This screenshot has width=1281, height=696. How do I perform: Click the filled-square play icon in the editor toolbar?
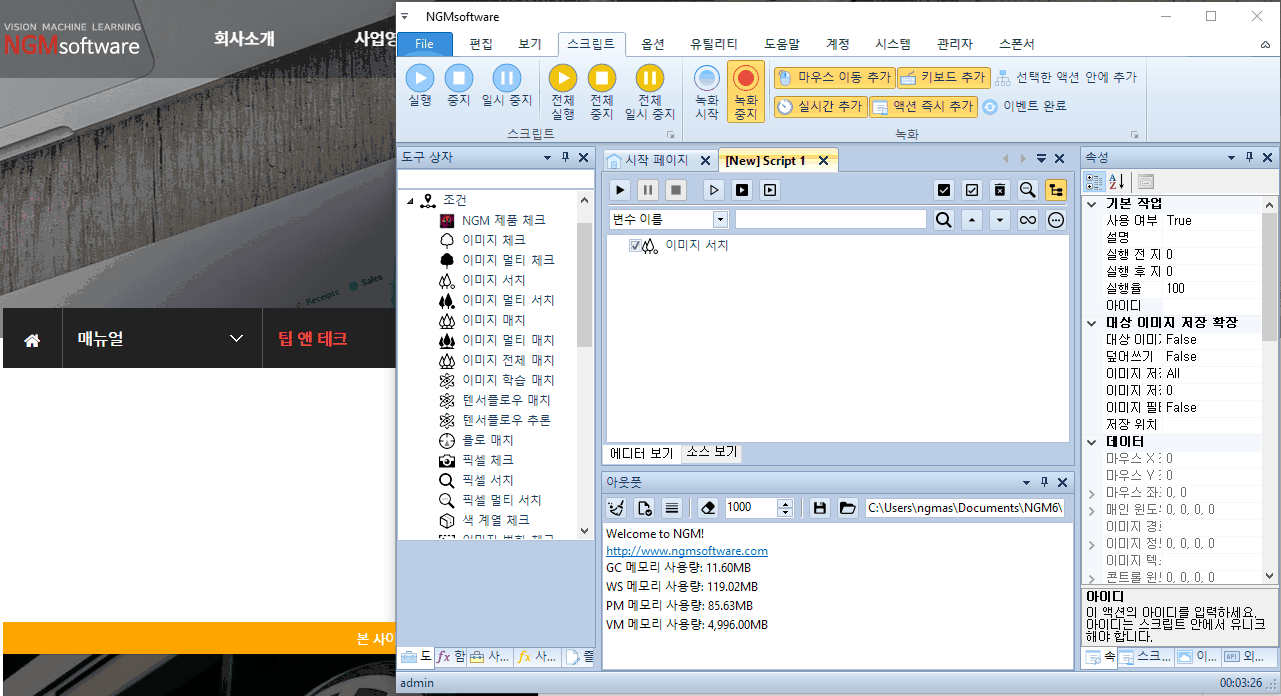[742, 189]
